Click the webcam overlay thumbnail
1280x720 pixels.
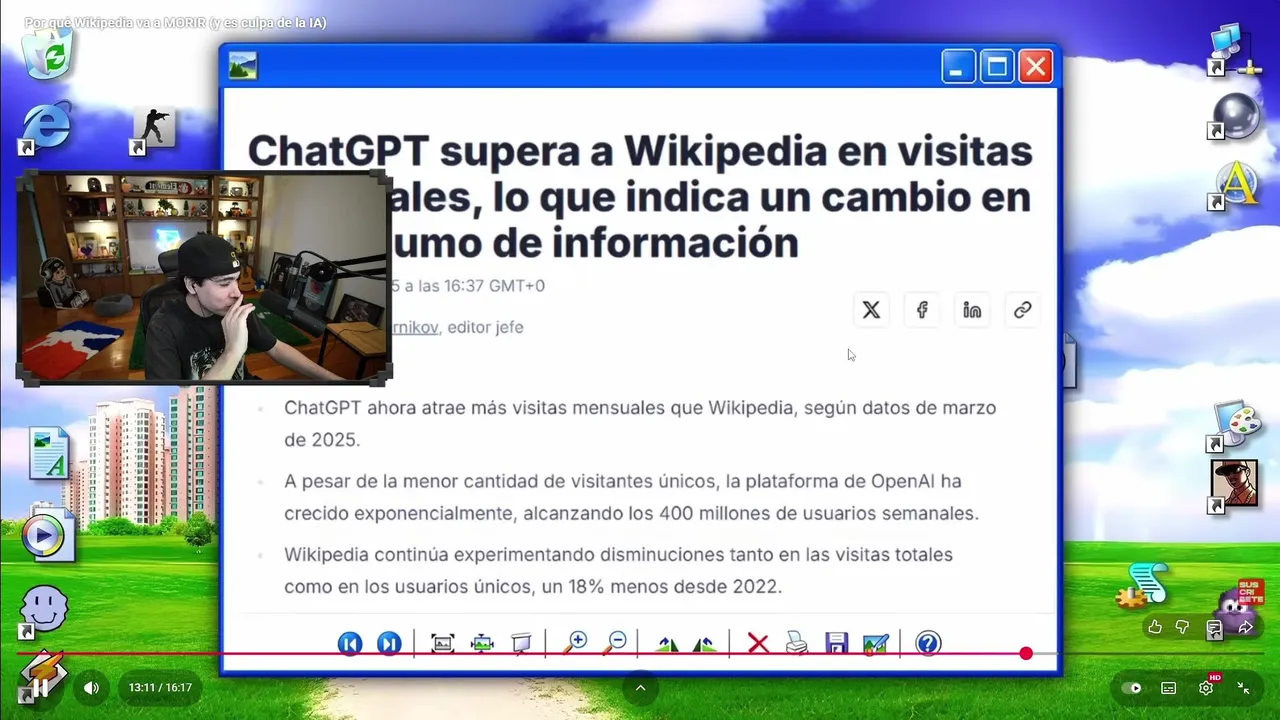(204, 278)
